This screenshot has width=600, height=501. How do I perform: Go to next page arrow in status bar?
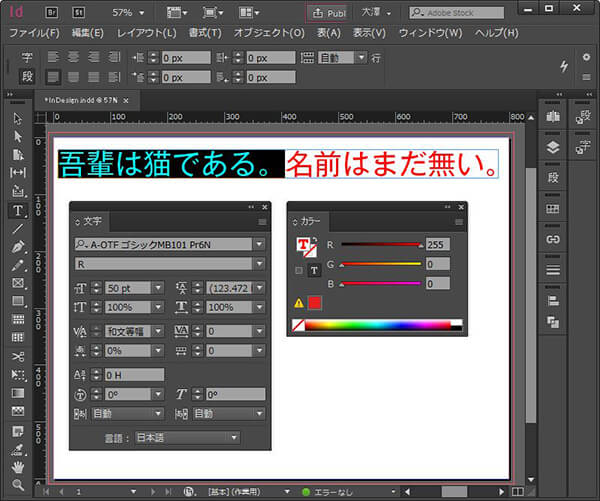(x=153, y=492)
